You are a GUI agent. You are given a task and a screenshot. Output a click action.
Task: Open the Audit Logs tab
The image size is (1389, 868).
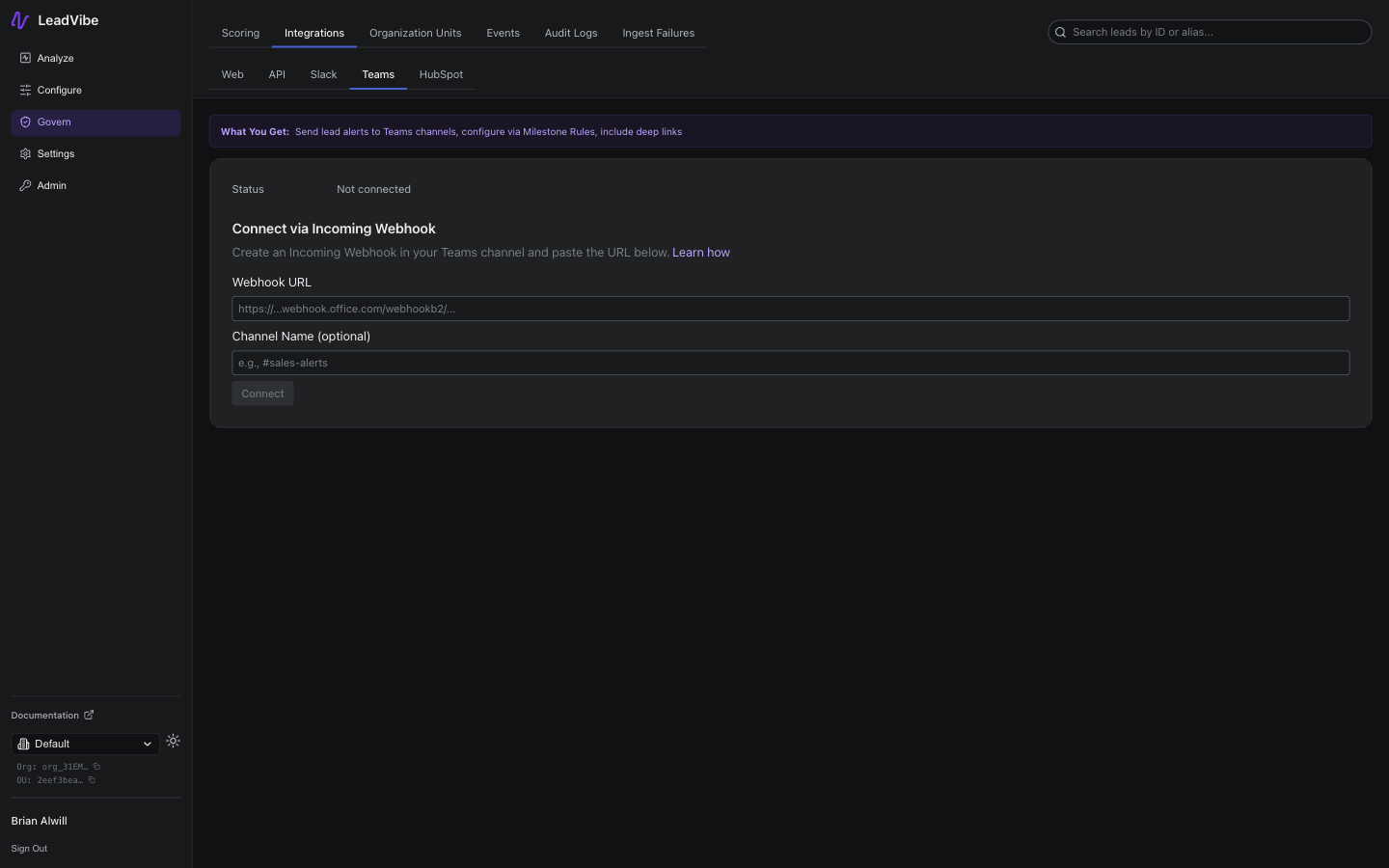coord(570,32)
